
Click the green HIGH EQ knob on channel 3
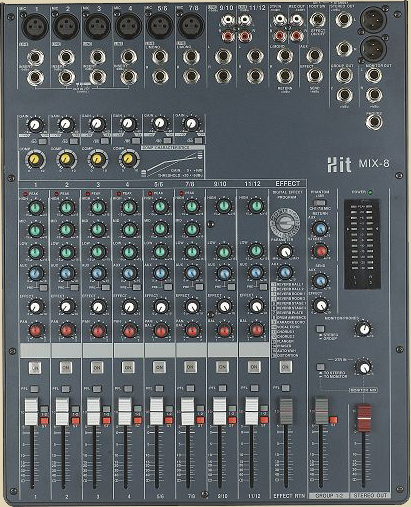click(x=97, y=207)
